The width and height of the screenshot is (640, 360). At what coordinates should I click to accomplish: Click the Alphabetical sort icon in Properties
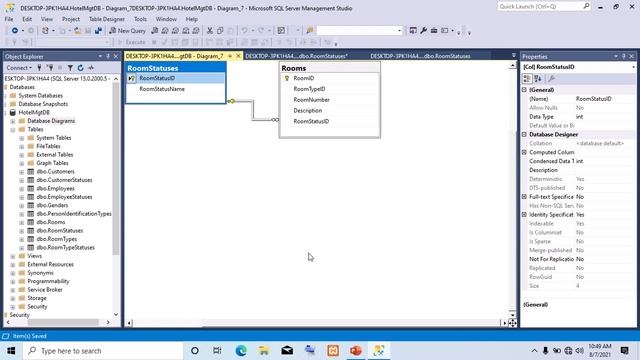pyautogui.click(x=538, y=78)
